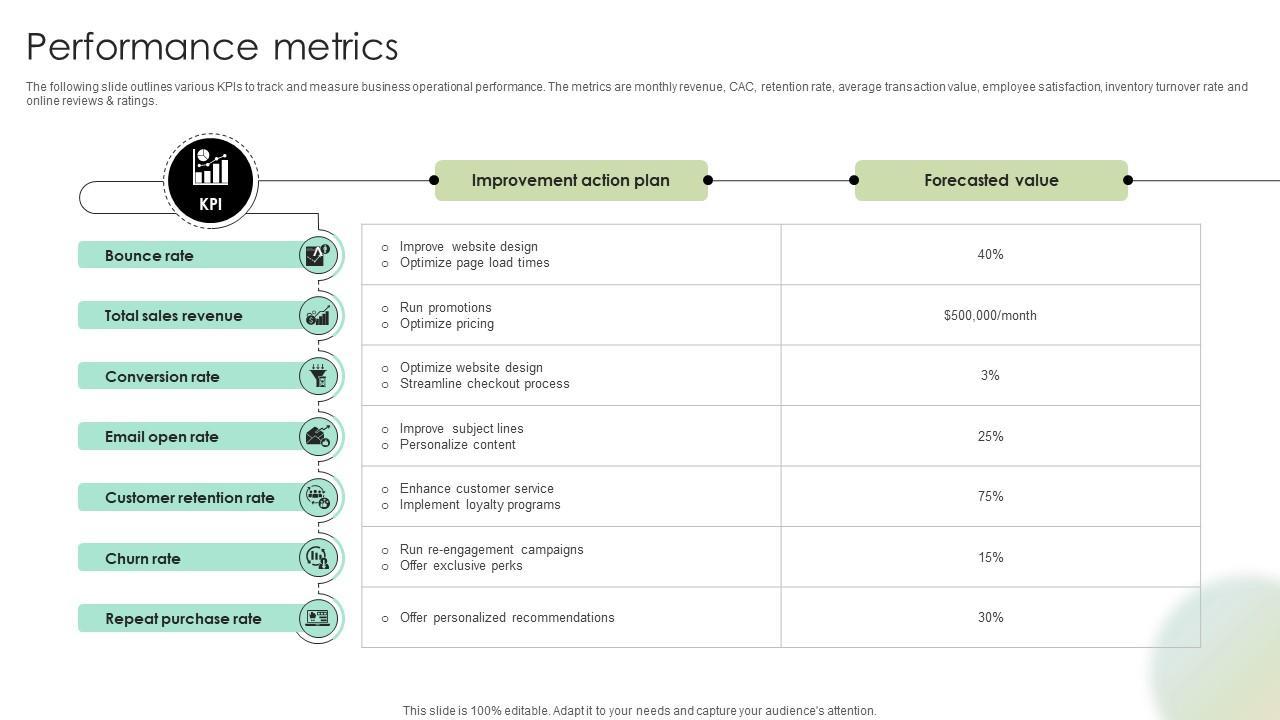
Task: Click the Customer retention rate icon
Action: coord(318,497)
